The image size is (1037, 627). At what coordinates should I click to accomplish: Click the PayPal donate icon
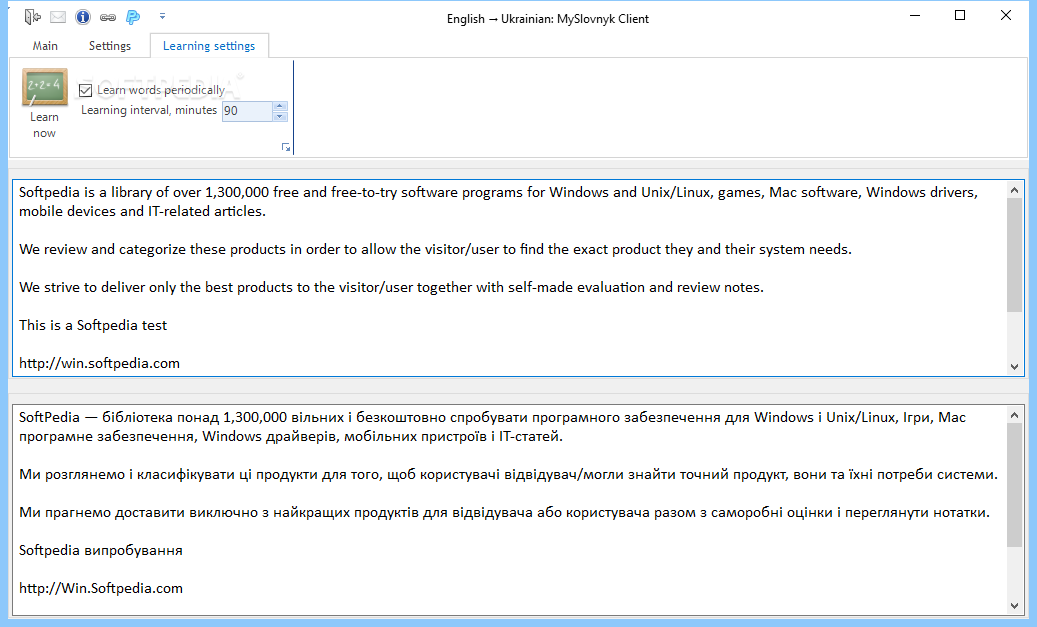(133, 17)
